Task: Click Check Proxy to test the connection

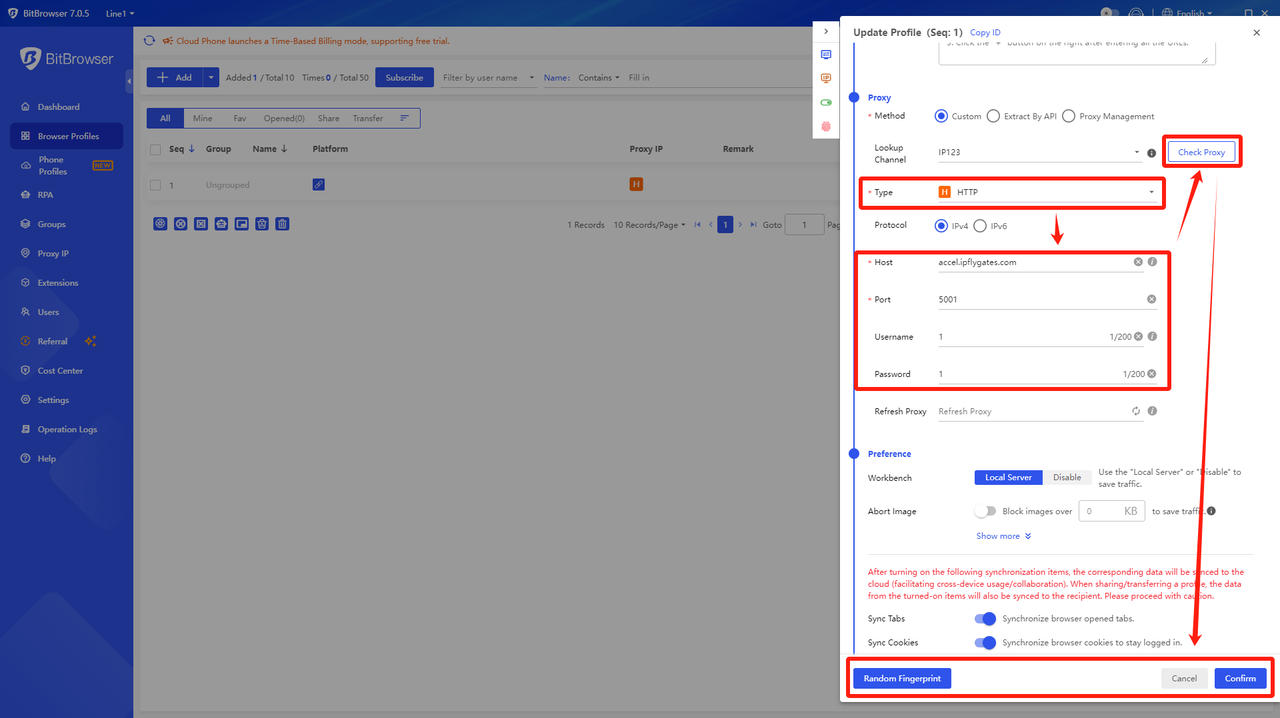Action: tap(1201, 151)
